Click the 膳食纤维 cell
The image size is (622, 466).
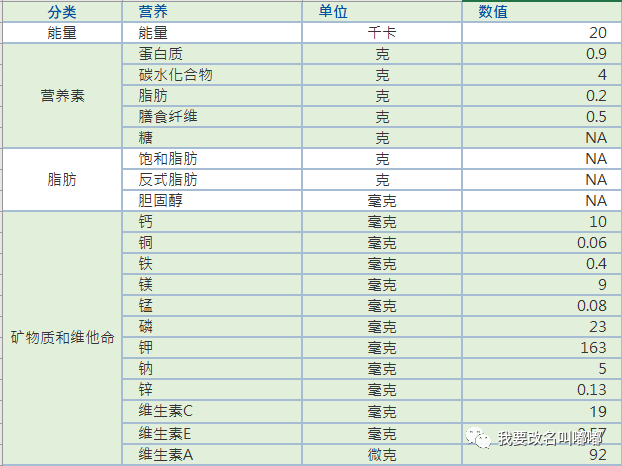pyautogui.click(x=212, y=117)
